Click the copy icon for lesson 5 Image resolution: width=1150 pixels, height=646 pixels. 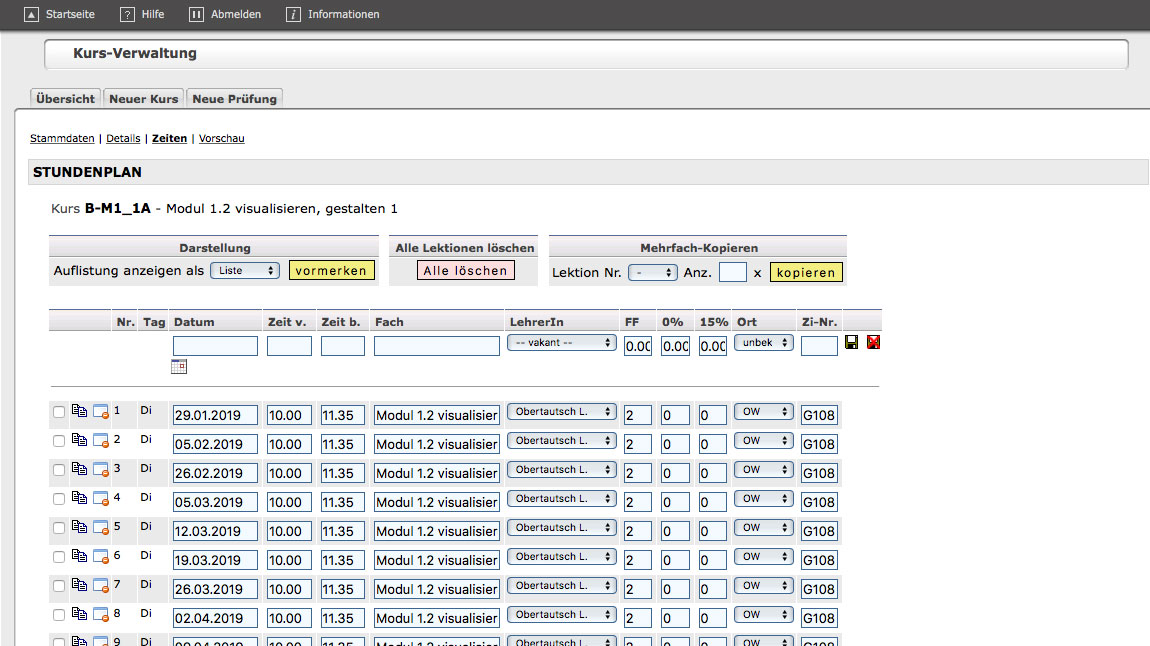[80, 527]
